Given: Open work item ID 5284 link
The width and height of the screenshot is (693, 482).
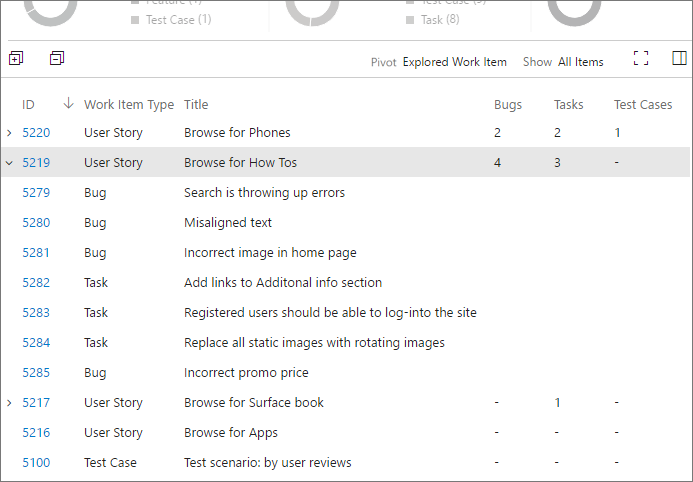Looking at the screenshot, I should click(36, 343).
